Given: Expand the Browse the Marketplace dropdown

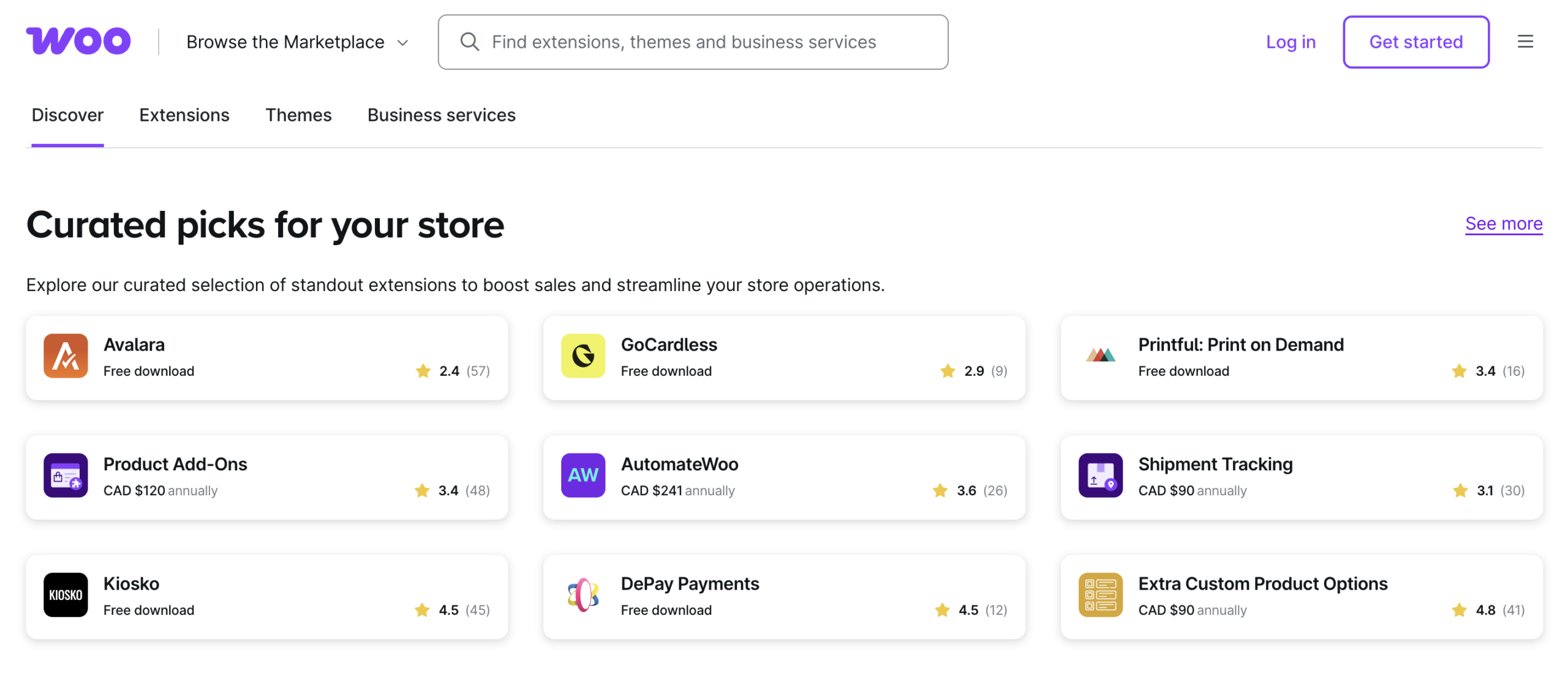Looking at the screenshot, I should click(296, 41).
